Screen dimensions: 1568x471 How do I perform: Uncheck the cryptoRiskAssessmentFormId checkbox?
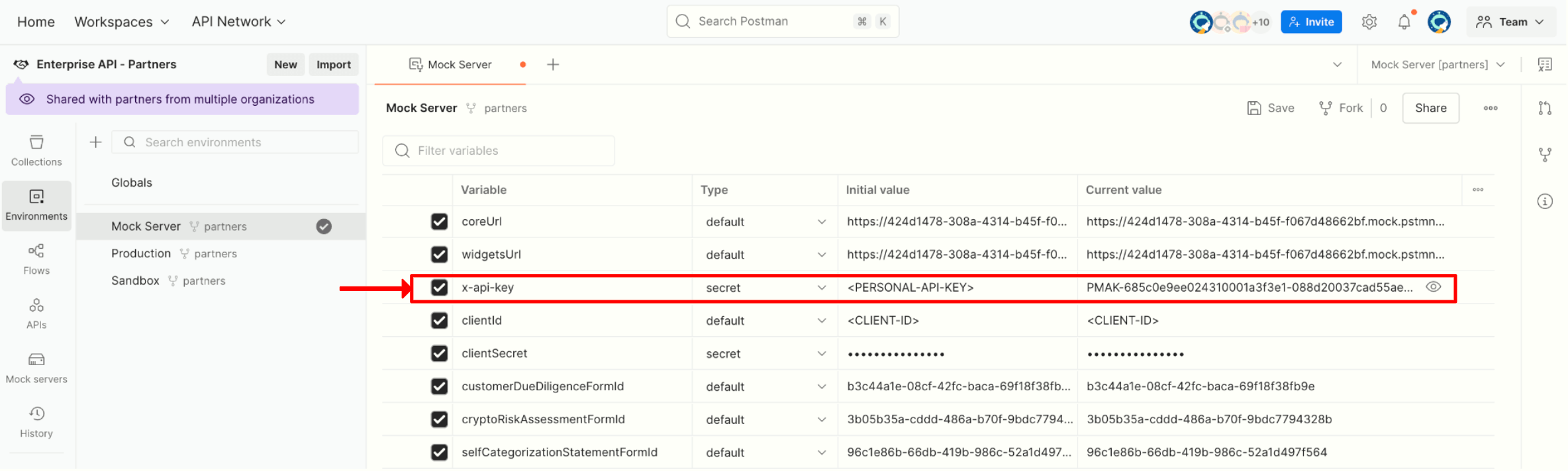tap(439, 419)
